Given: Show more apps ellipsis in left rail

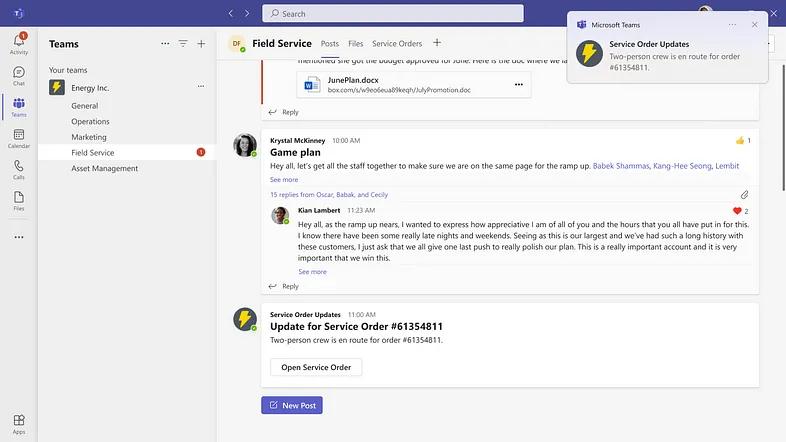Looking at the screenshot, I should (19, 237).
